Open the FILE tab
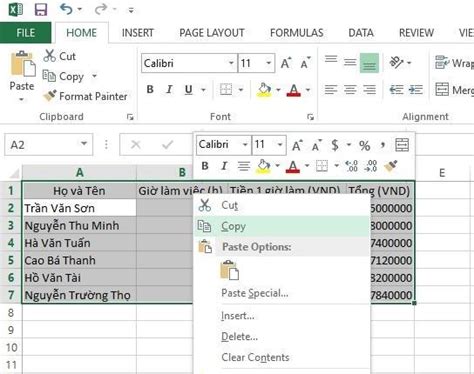Image resolution: width=474 pixels, height=374 pixels. (x=26, y=33)
